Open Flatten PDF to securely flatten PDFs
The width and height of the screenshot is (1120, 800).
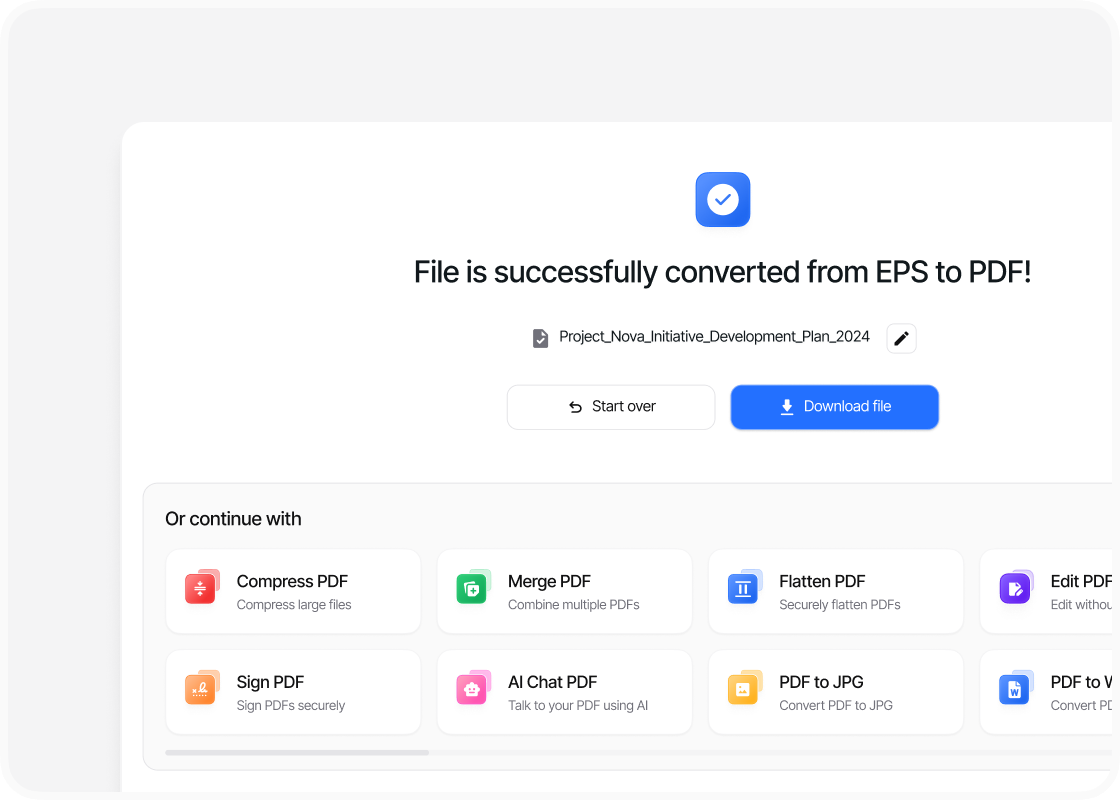click(x=835, y=591)
